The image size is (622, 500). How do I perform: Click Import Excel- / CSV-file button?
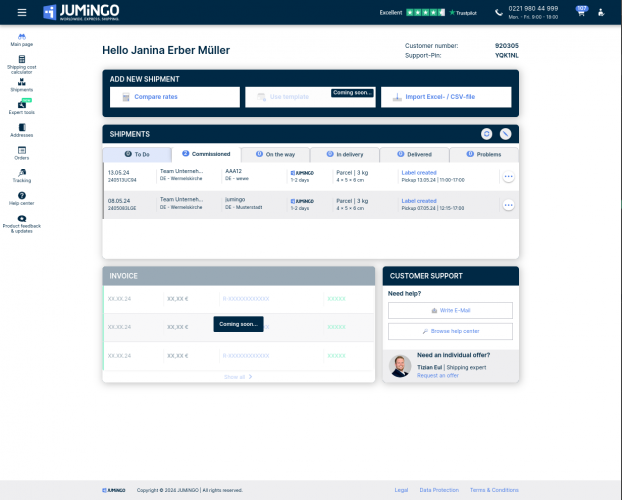[446, 97]
